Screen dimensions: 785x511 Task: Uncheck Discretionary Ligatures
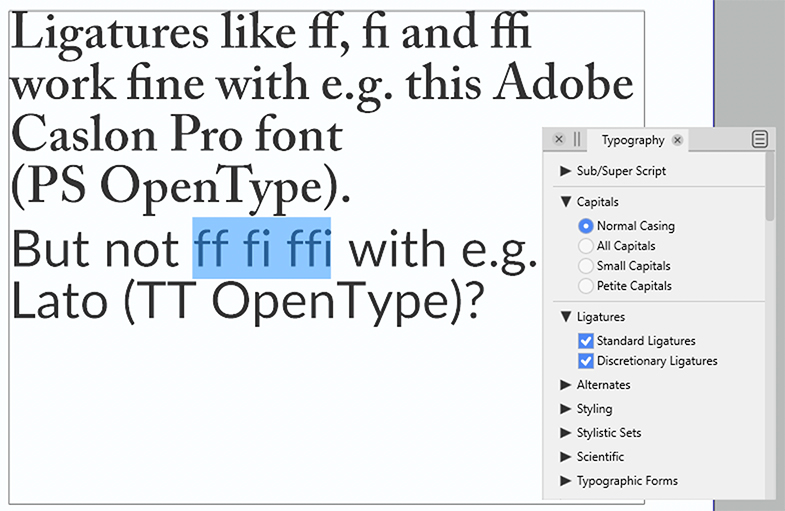coord(587,361)
